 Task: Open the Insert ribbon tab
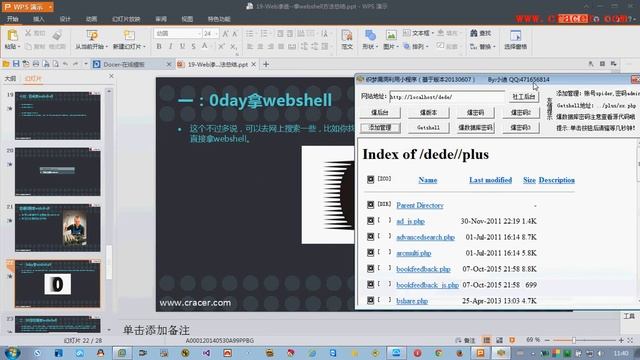(39, 19)
